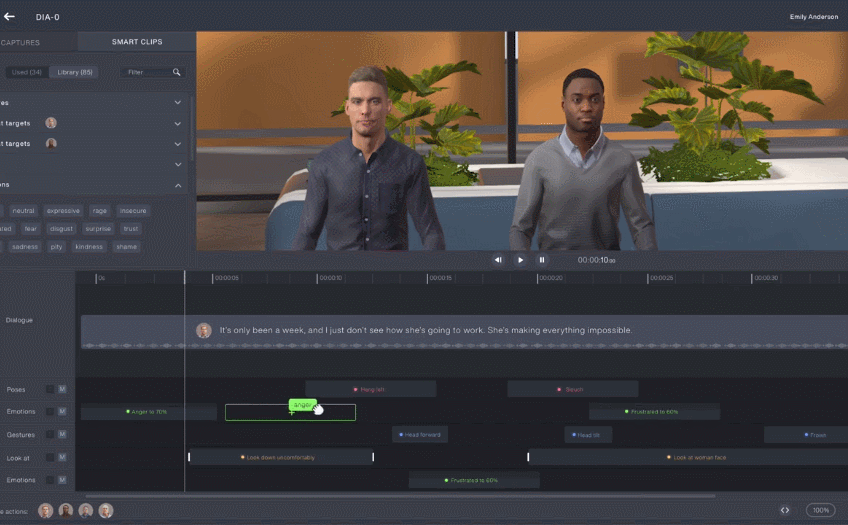Open the 100% zoom level dropdown
The width and height of the screenshot is (848, 525).
click(x=821, y=510)
